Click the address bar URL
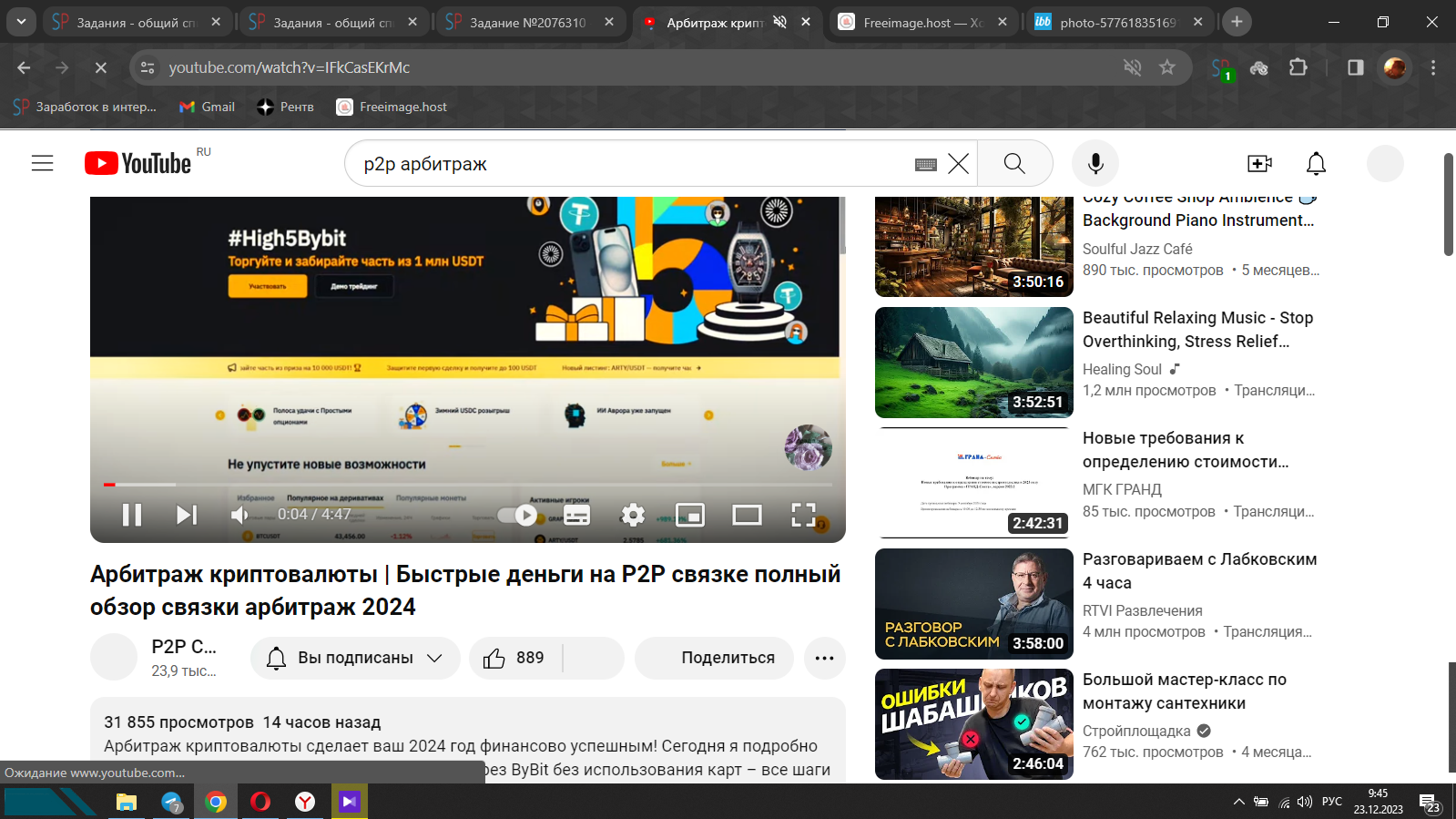Viewport: 1456px width, 819px height. click(x=289, y=67)
